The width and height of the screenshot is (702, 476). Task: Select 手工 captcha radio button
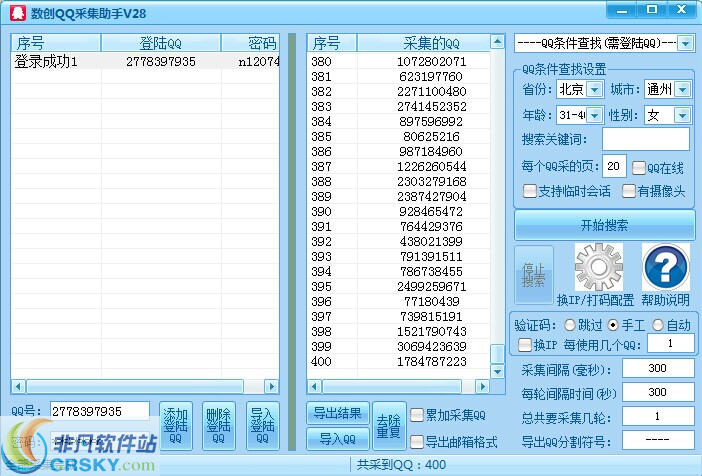(x=613, y=325)
